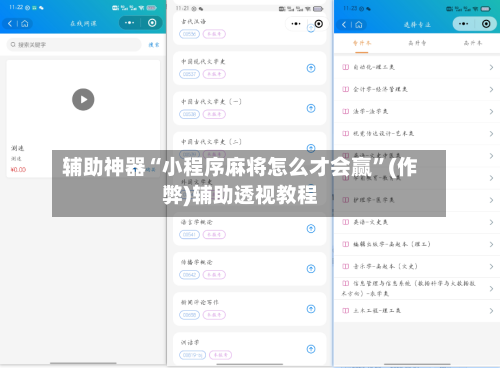Expand the 自动化-理工类 row chevron
The height and width of the screenshot is (368, 500).
(491, 67)
